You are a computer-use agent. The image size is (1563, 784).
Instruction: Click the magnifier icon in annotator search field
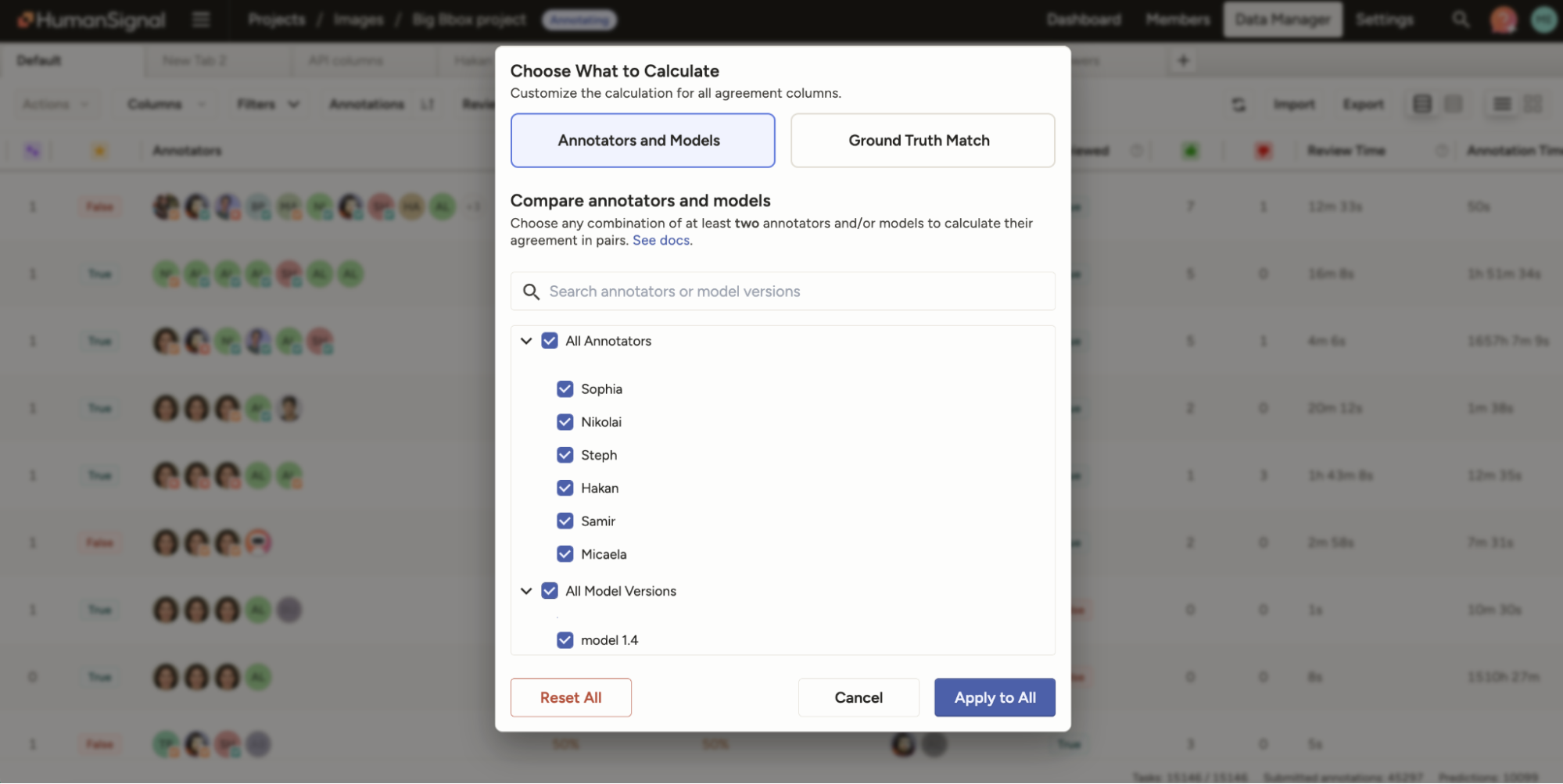click(x=531, y=292)
